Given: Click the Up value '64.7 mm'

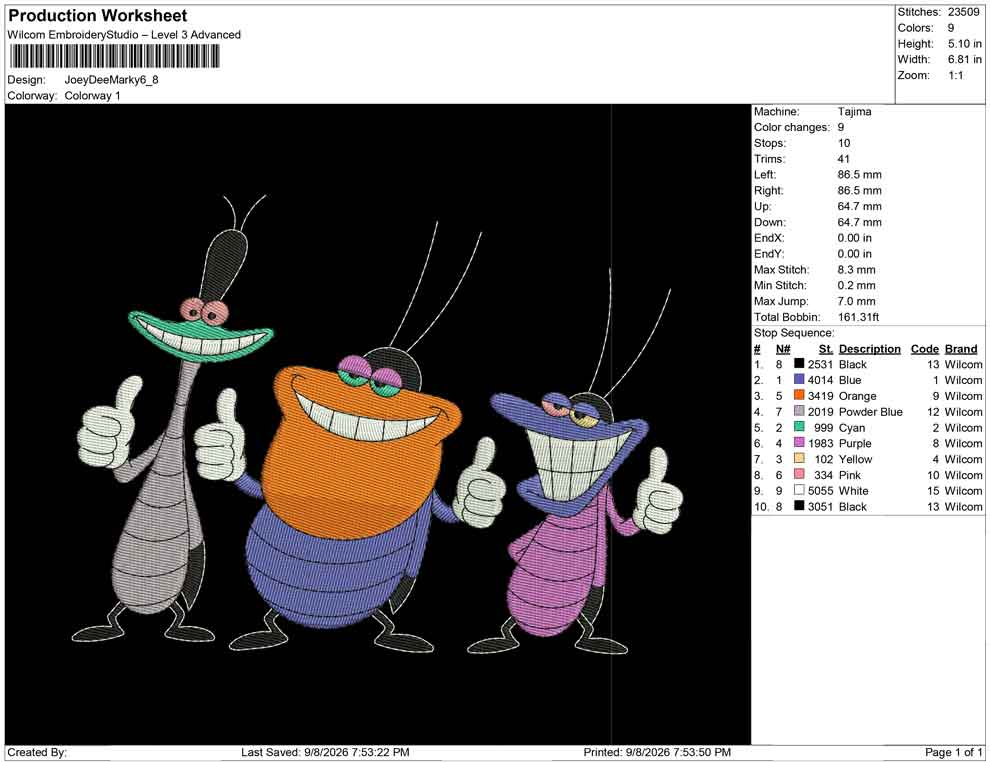Looking at the screenshot, I should [x=859, y=206].
